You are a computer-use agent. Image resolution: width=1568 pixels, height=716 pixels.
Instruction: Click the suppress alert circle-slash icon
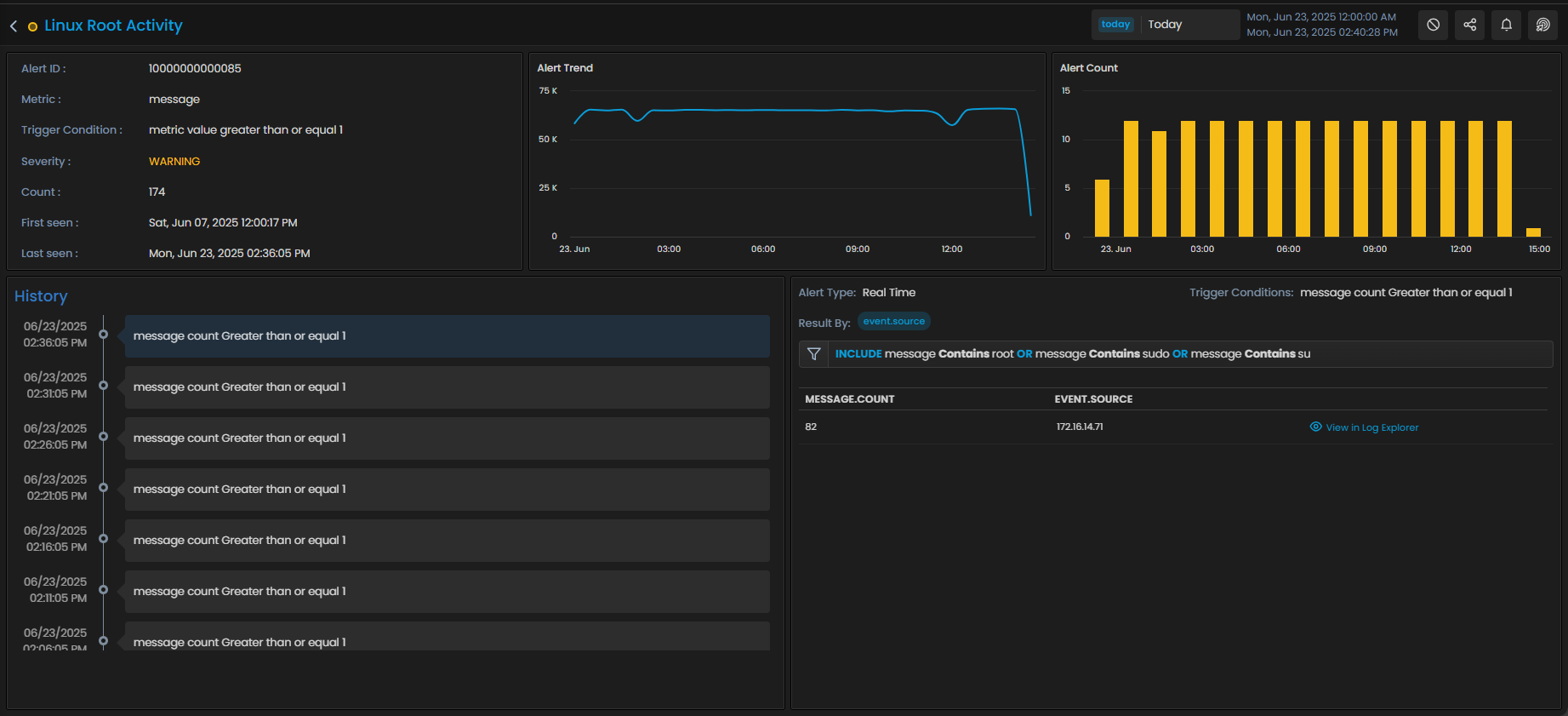(1434, 25)
